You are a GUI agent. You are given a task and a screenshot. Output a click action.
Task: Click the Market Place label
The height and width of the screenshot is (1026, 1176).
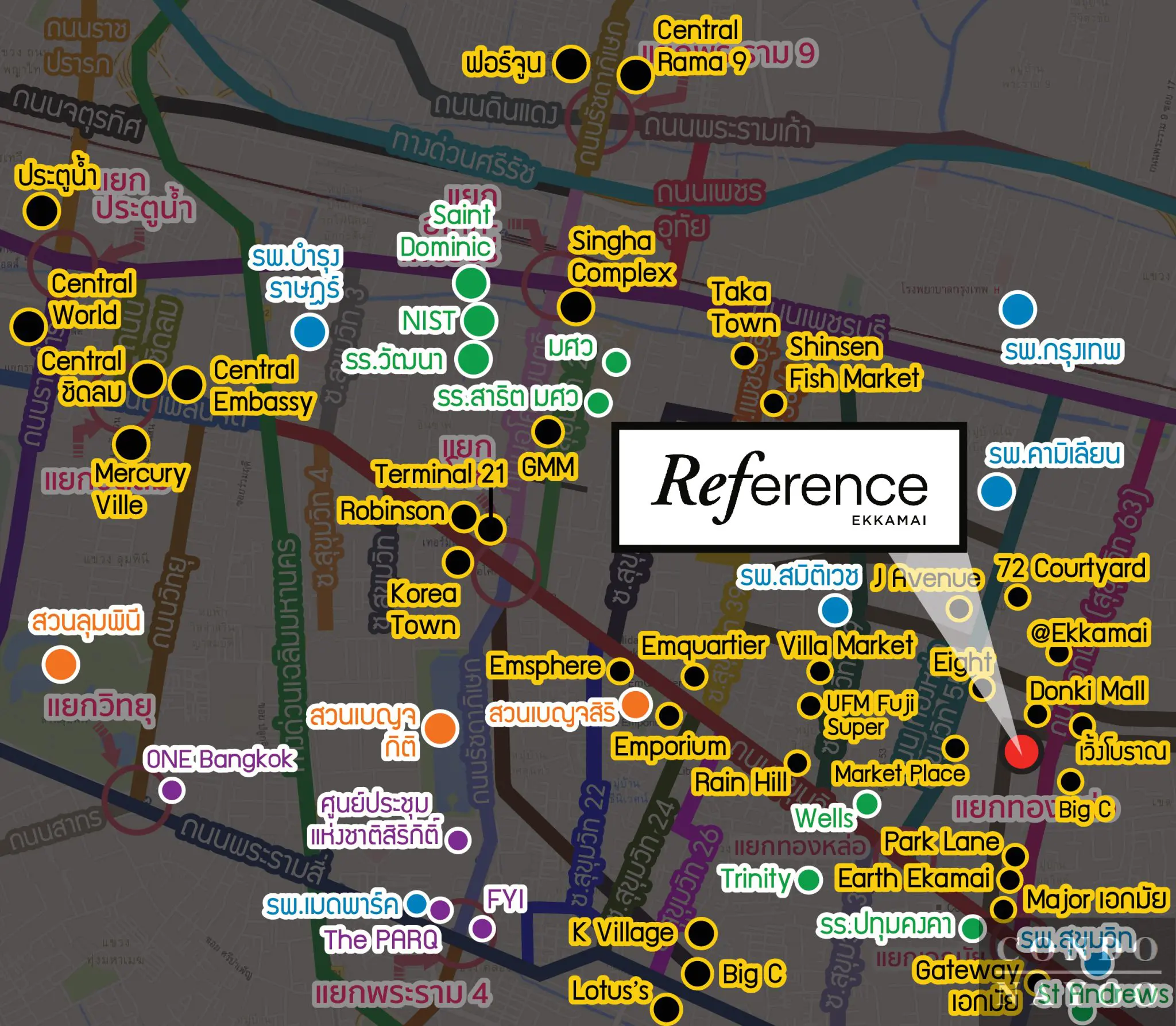point(900,774)
